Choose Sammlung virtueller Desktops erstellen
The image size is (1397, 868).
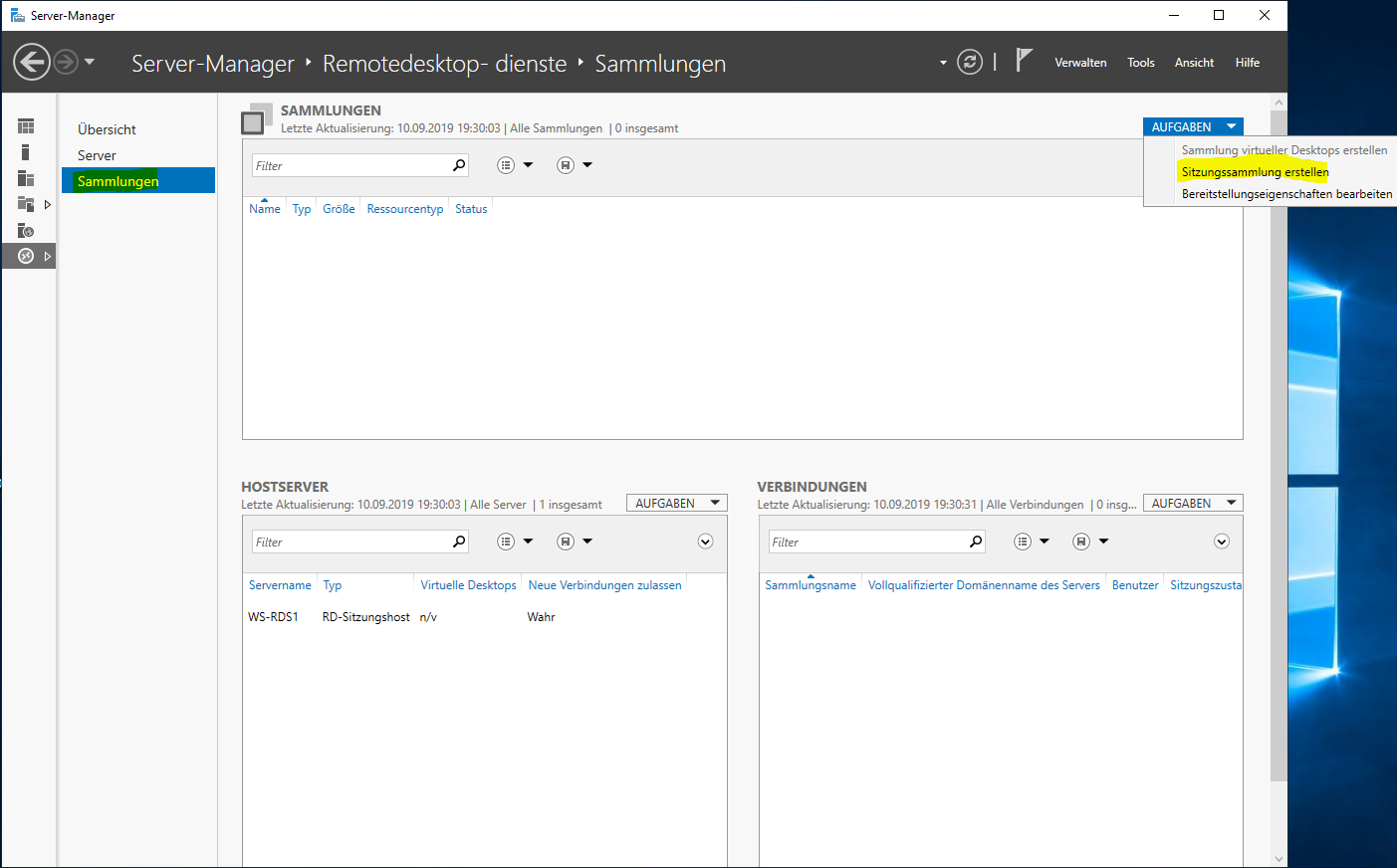pos(1283,150)
